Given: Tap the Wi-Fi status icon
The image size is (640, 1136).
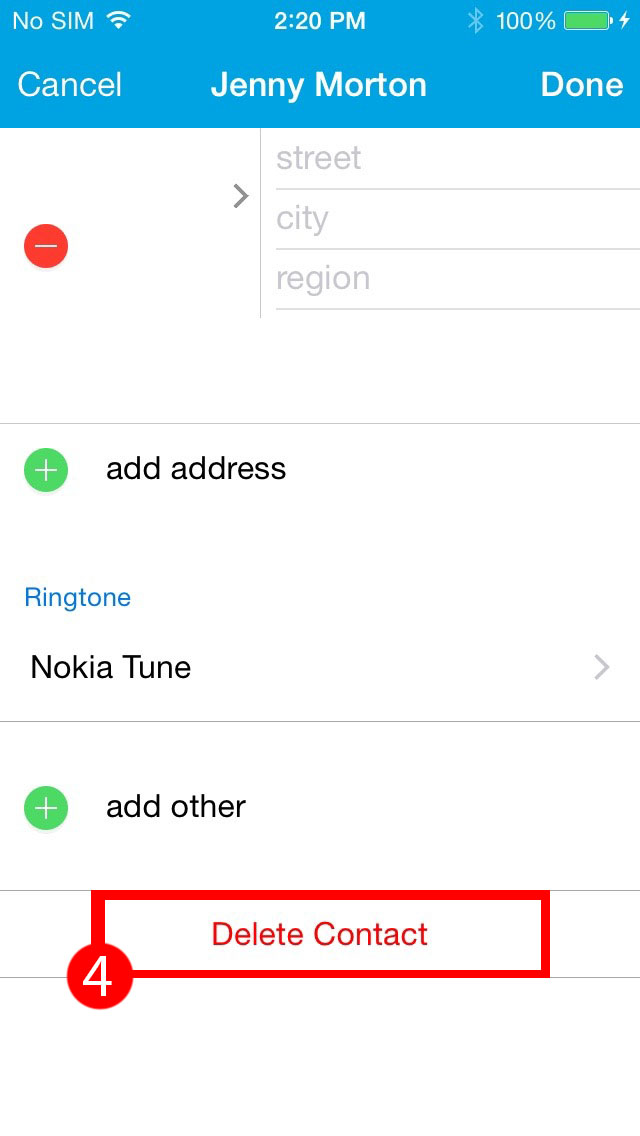Looking at the screenshot, I should coord(118,20).
